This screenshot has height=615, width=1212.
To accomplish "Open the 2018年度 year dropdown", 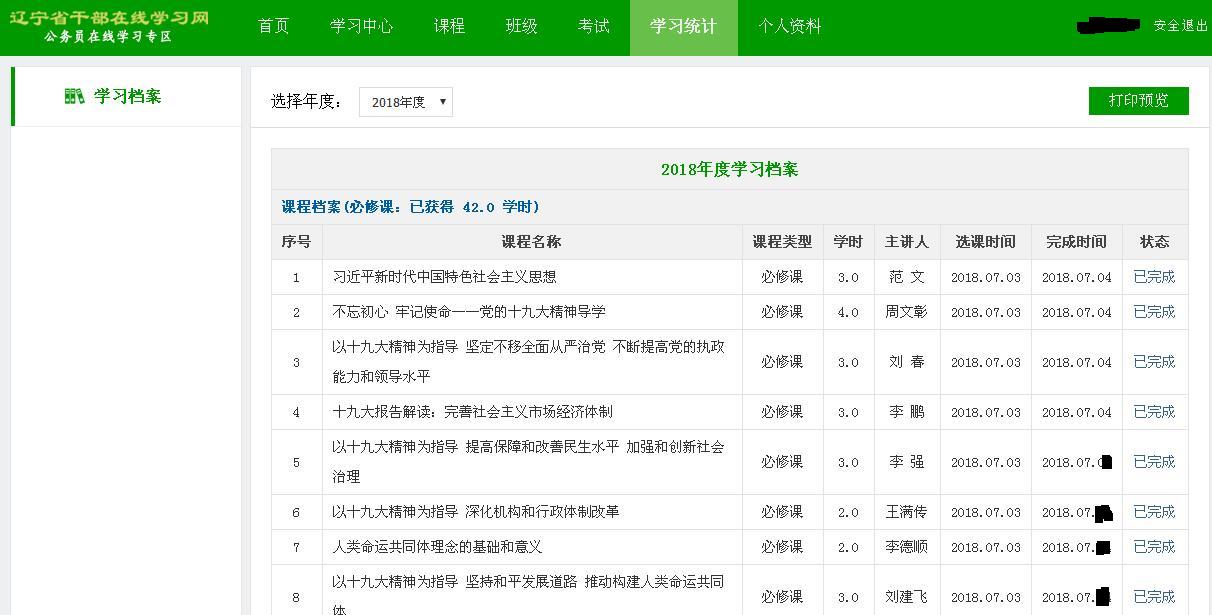I will 405,102.
